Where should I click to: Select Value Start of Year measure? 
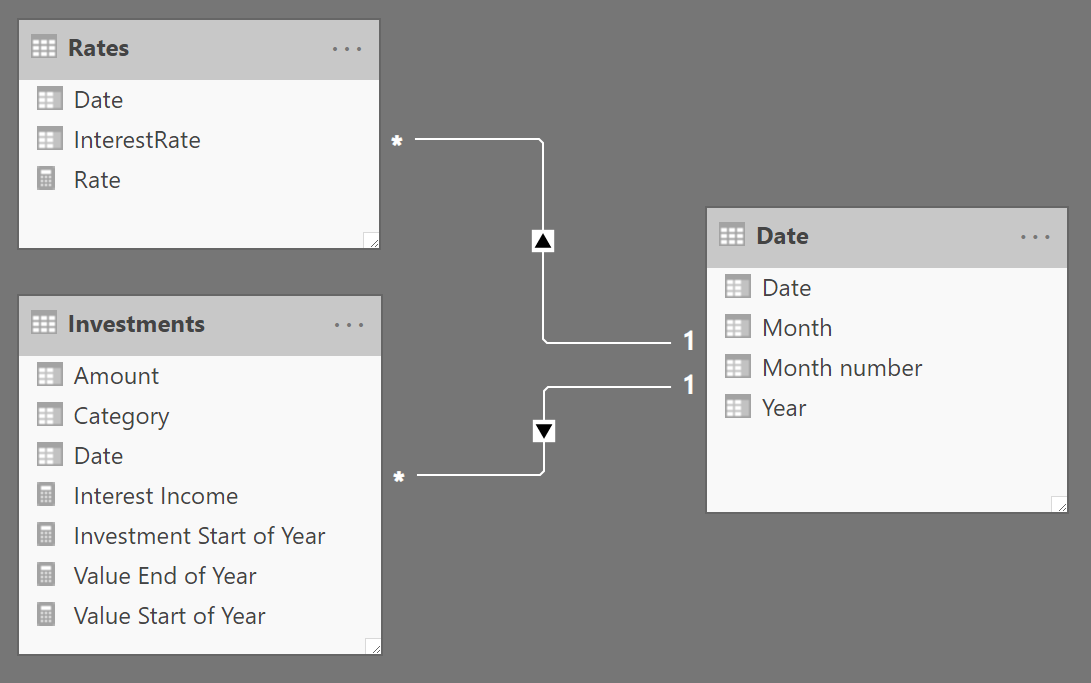point(200,616)
